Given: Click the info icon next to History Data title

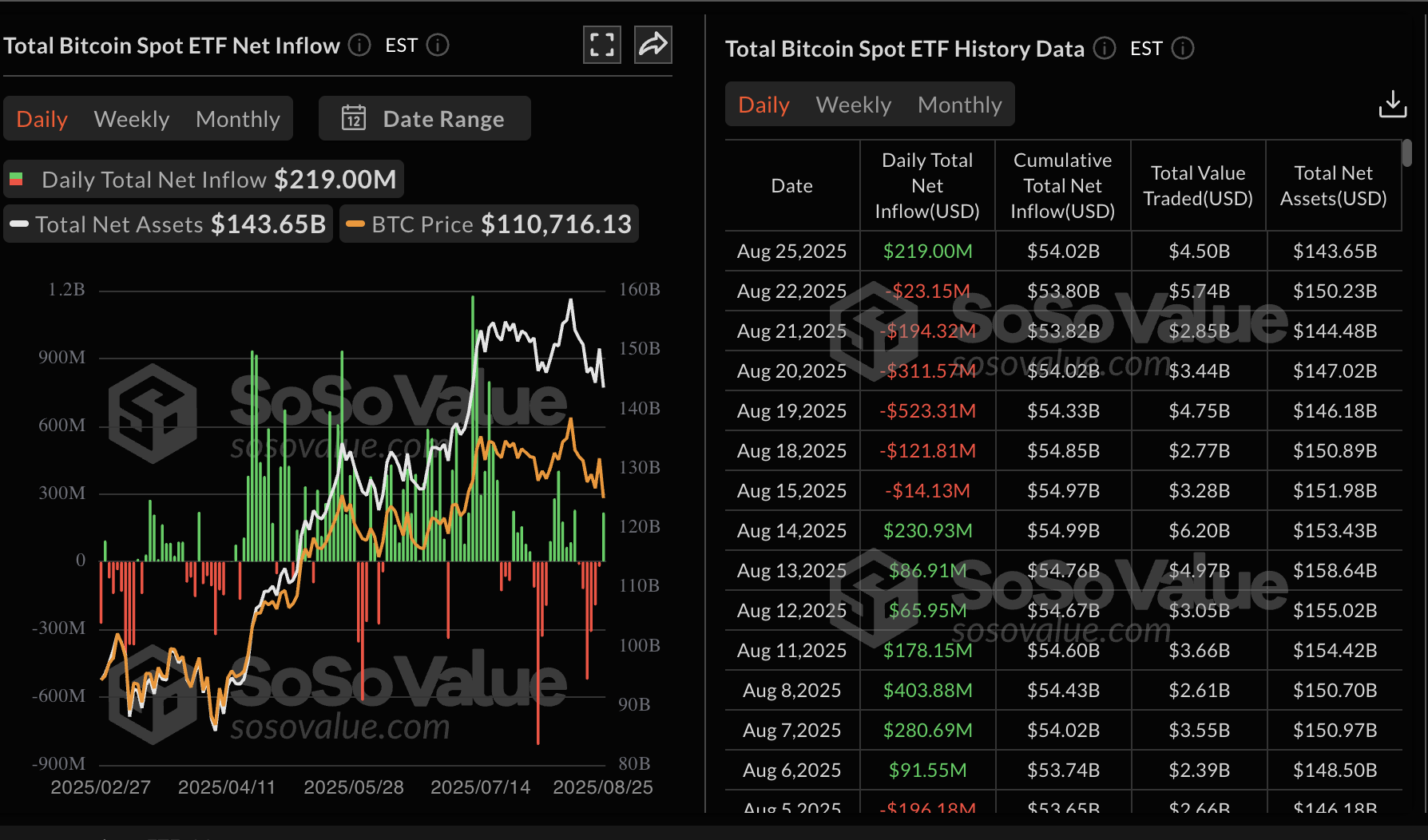Looking at the screenshot, I should pyautogui.click(x=1105, y=49).
